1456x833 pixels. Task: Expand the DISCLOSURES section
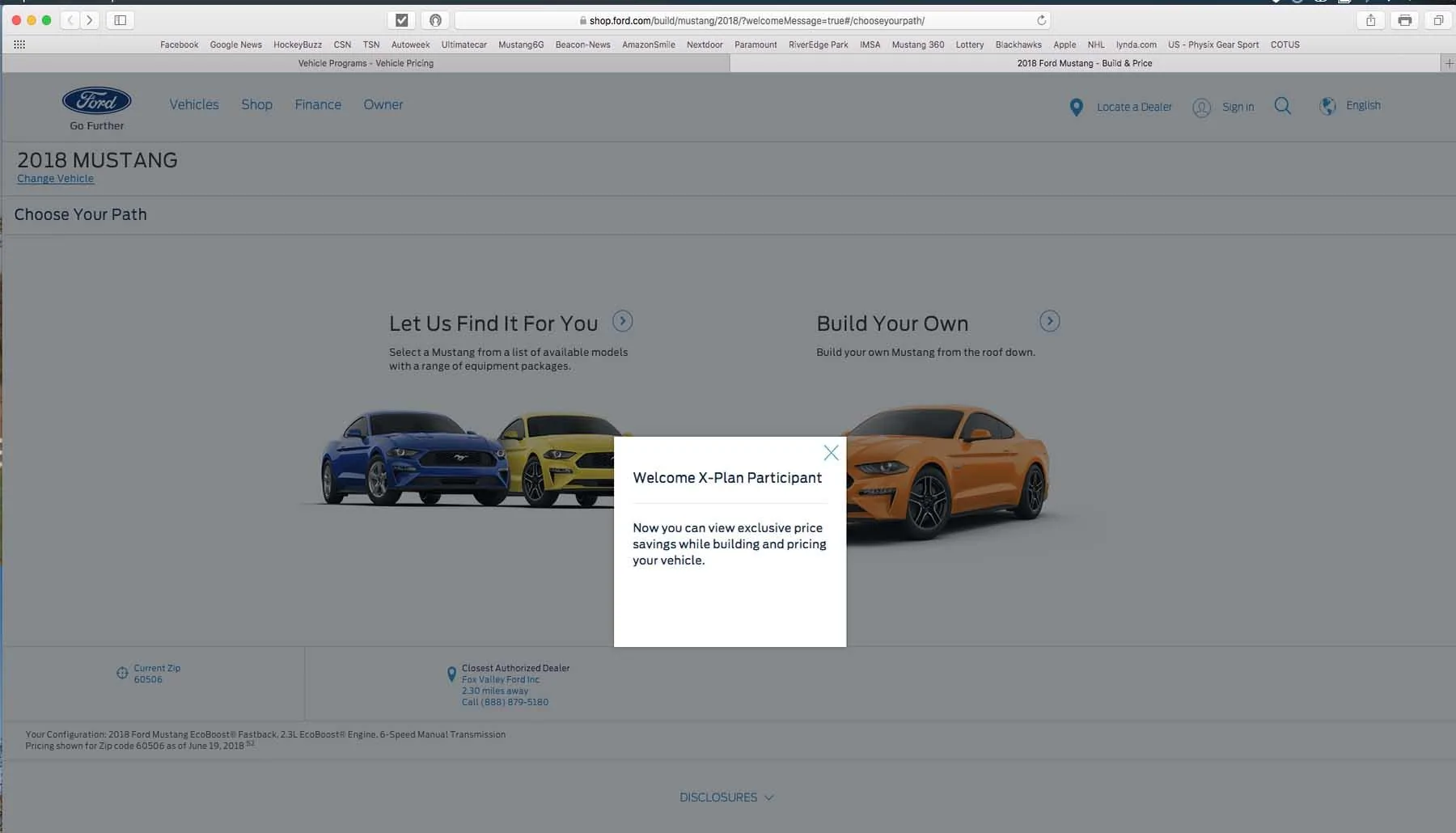coord(726,797)
